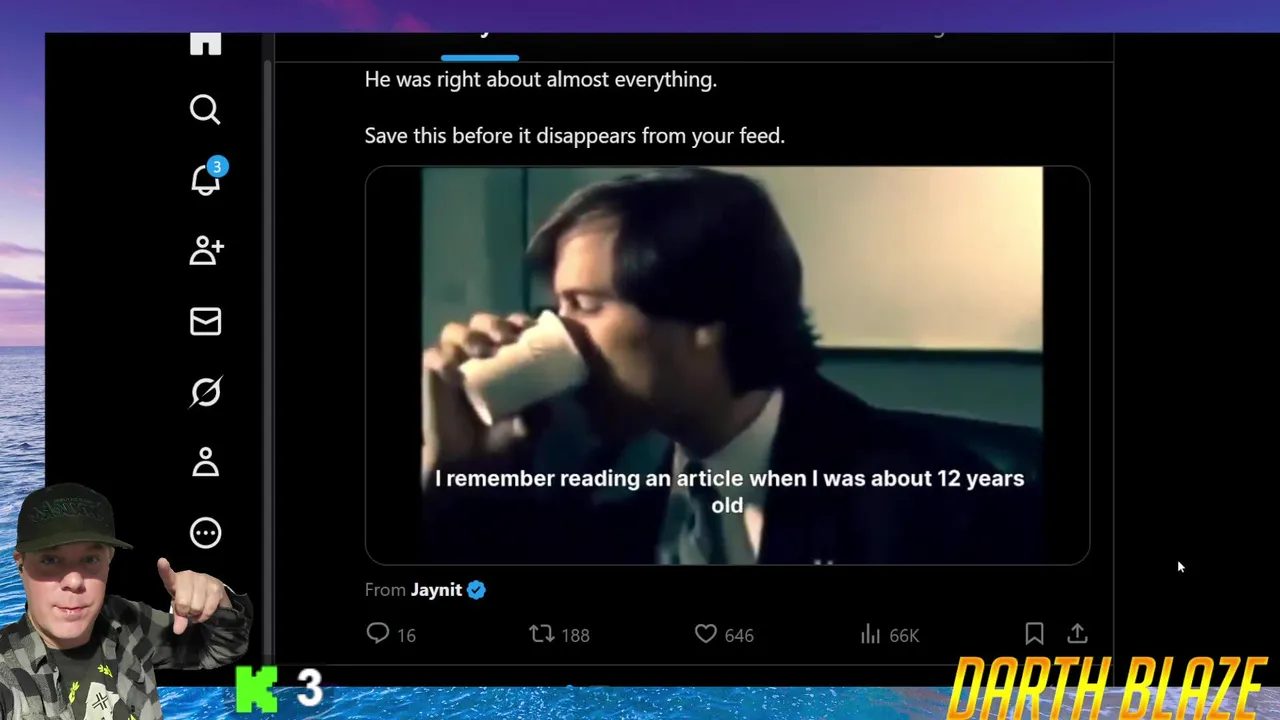Screen dimensions: 1280x720
Task: Open the Messages envelope icon
Action: pos(205,321)
